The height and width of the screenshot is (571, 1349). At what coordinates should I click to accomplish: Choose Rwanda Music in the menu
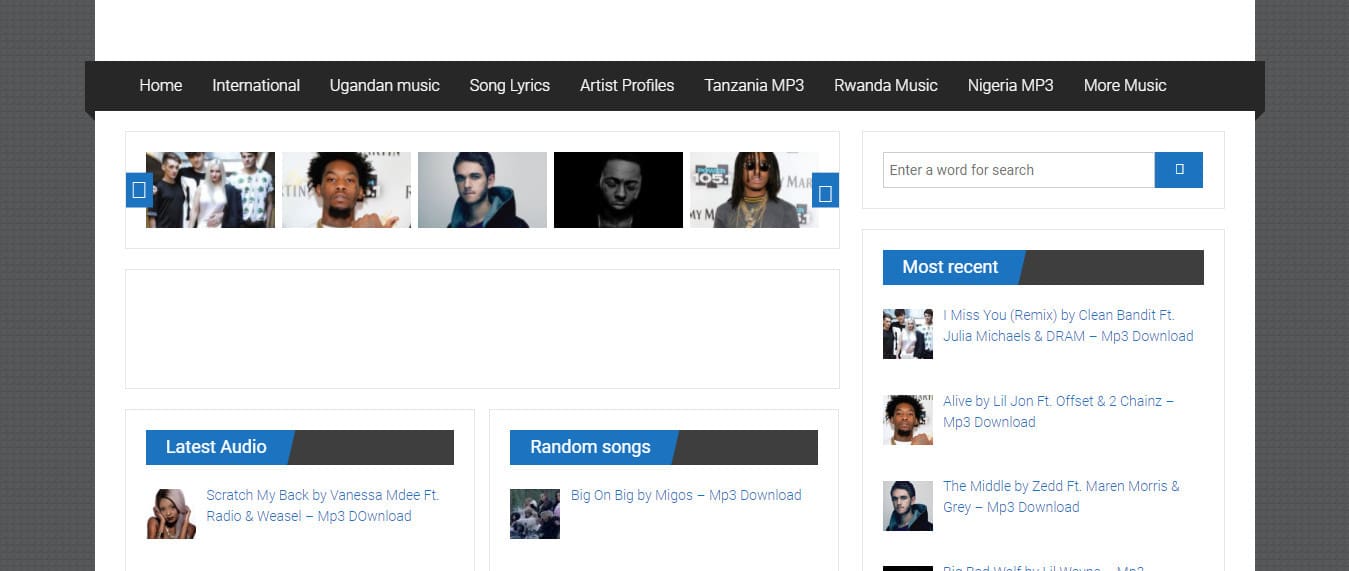886,86
